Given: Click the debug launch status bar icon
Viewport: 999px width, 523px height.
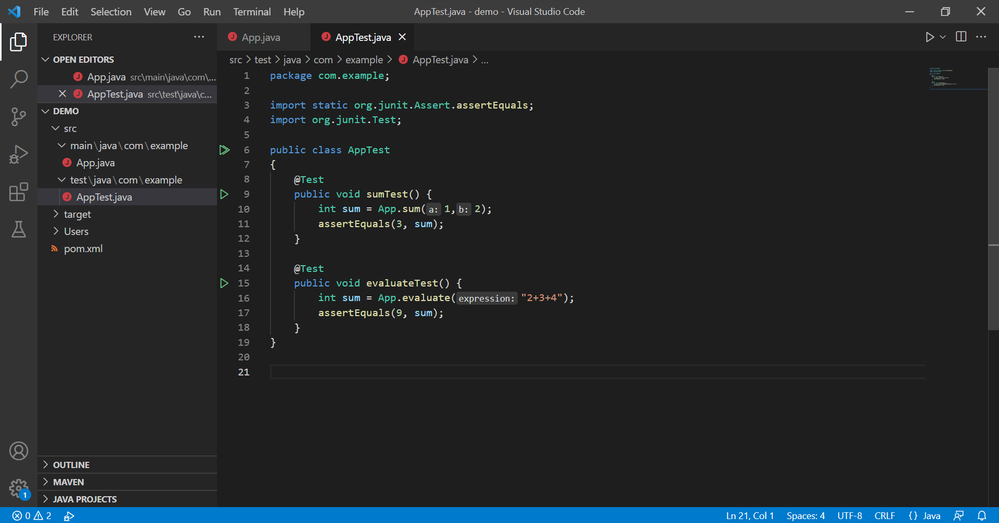Looking at the screenshot, I should pos(69,515).
